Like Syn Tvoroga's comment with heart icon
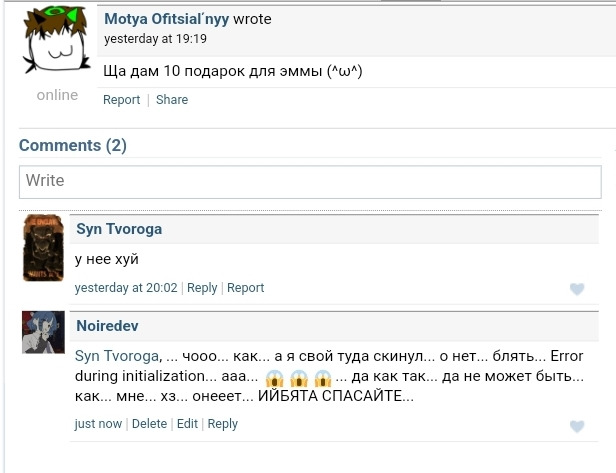 (576, 289)
